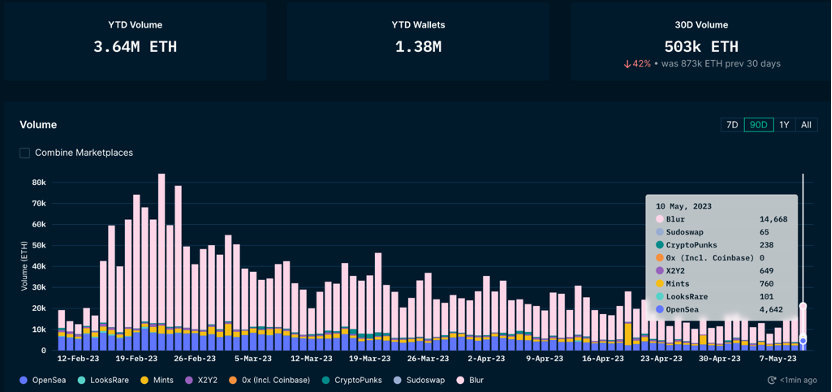Click the YTD Volume 3.64M ETH card
The width and height of the screenshot is (832, 392).
tap(135, 41)
